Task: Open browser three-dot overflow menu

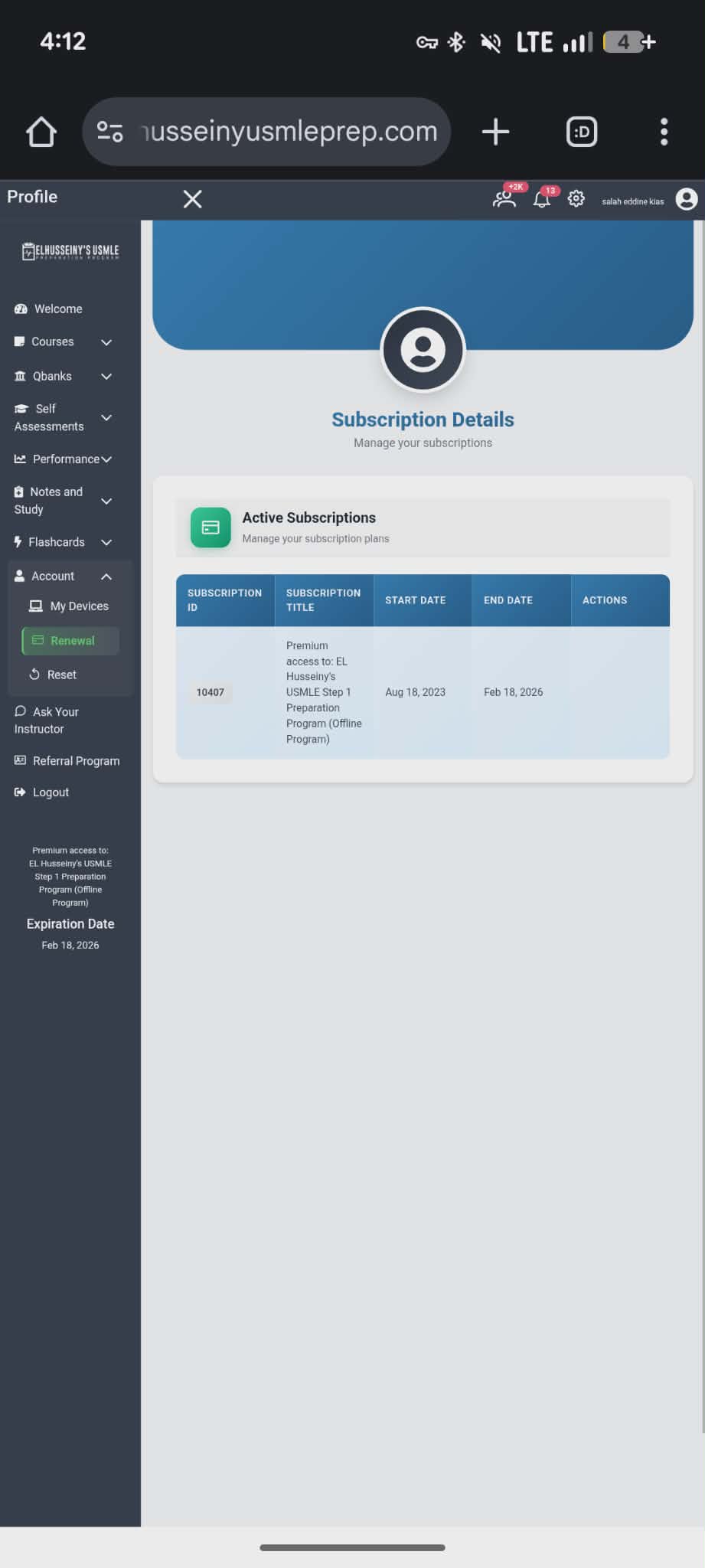Action: 664,132
